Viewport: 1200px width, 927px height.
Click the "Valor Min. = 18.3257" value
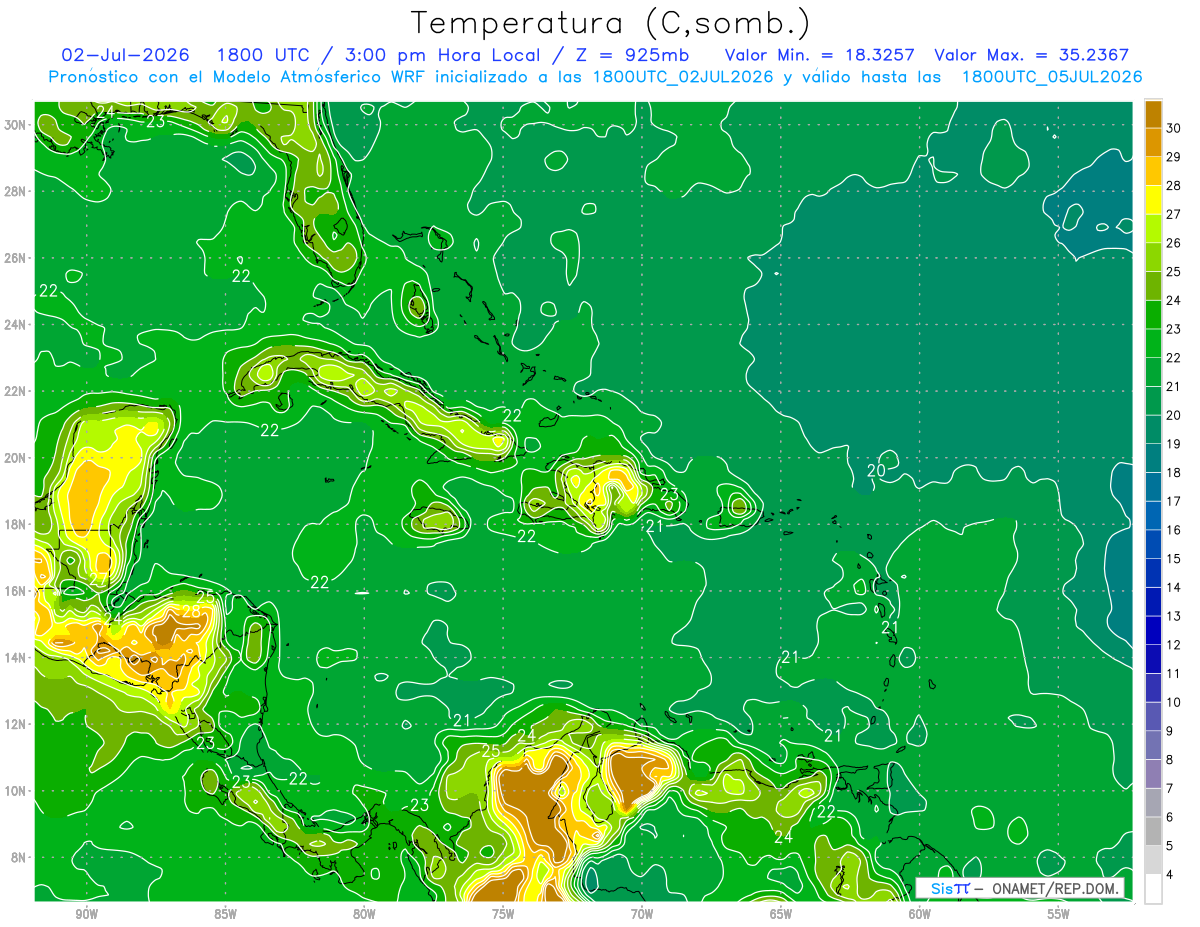(x=818, y=55)
